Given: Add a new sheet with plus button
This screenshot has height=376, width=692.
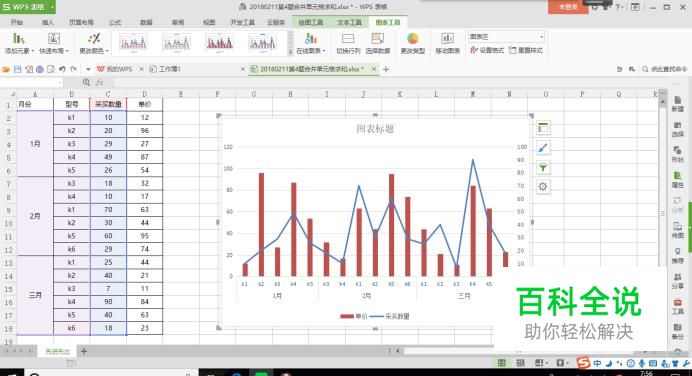Looking at the screenshot, I should coord(84,351).
